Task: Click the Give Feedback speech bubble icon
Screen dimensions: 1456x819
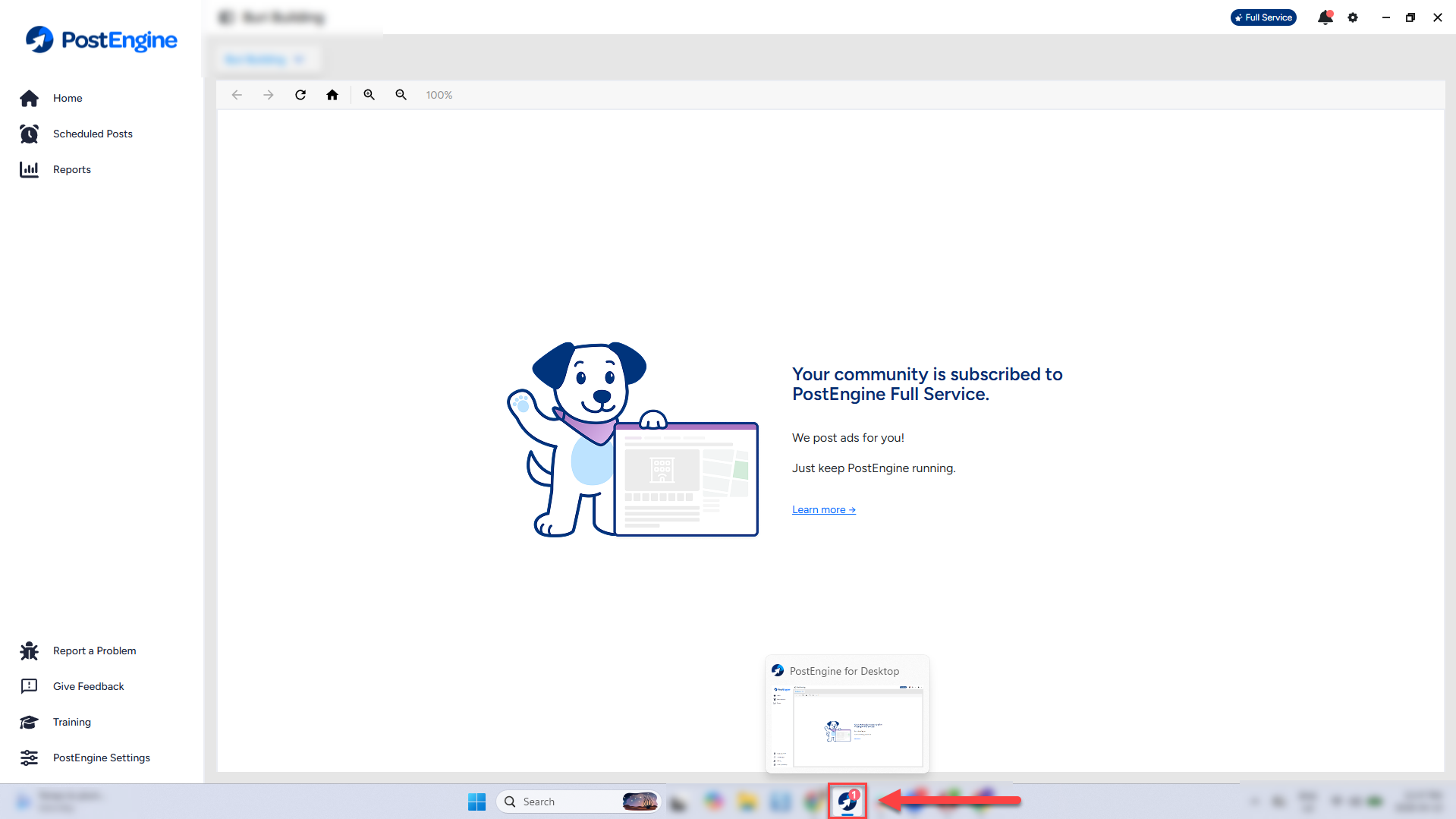Action: 29,686
